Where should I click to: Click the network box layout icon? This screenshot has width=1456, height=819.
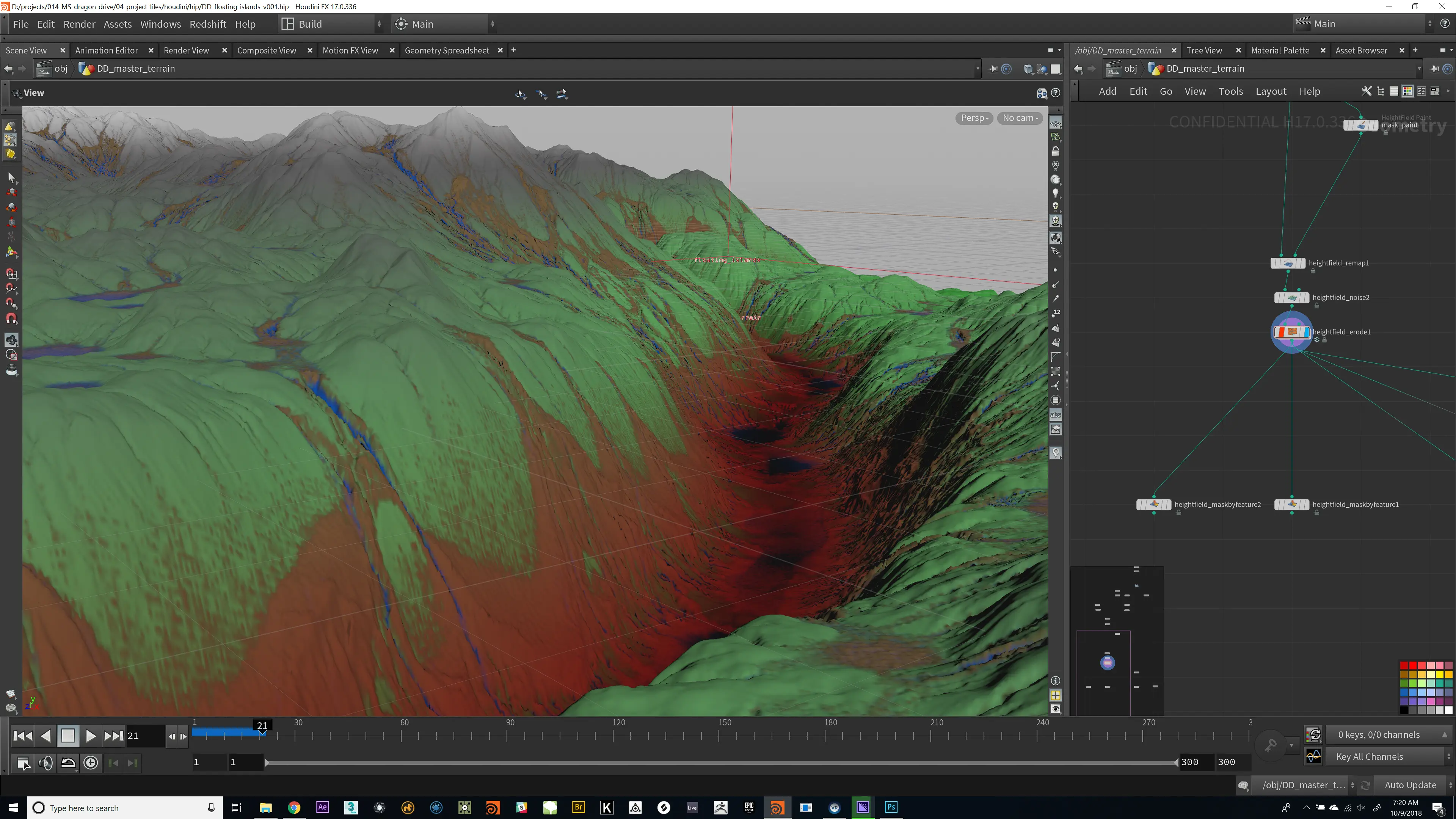(x=1434, y=91)
